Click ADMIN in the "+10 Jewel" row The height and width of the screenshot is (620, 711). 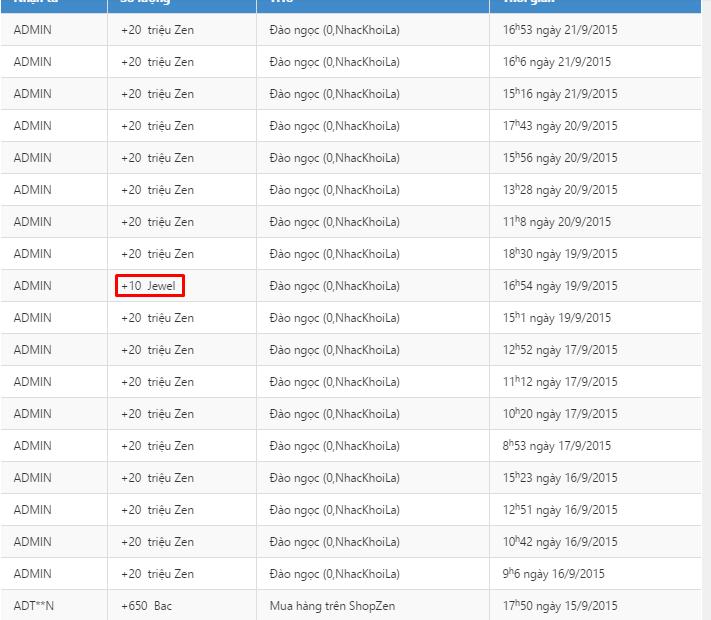click(32, 286)
